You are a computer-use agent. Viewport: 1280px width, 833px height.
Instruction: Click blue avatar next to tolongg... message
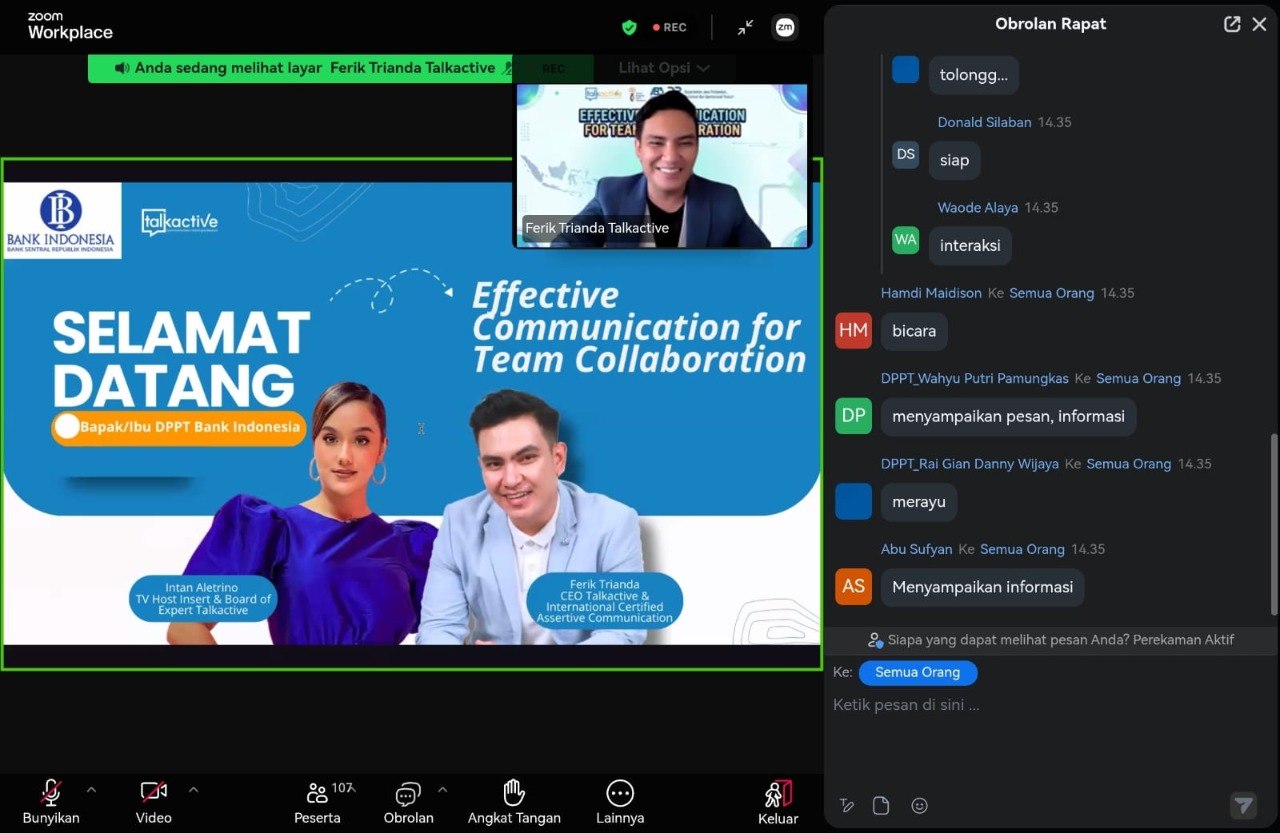(906, 69)
